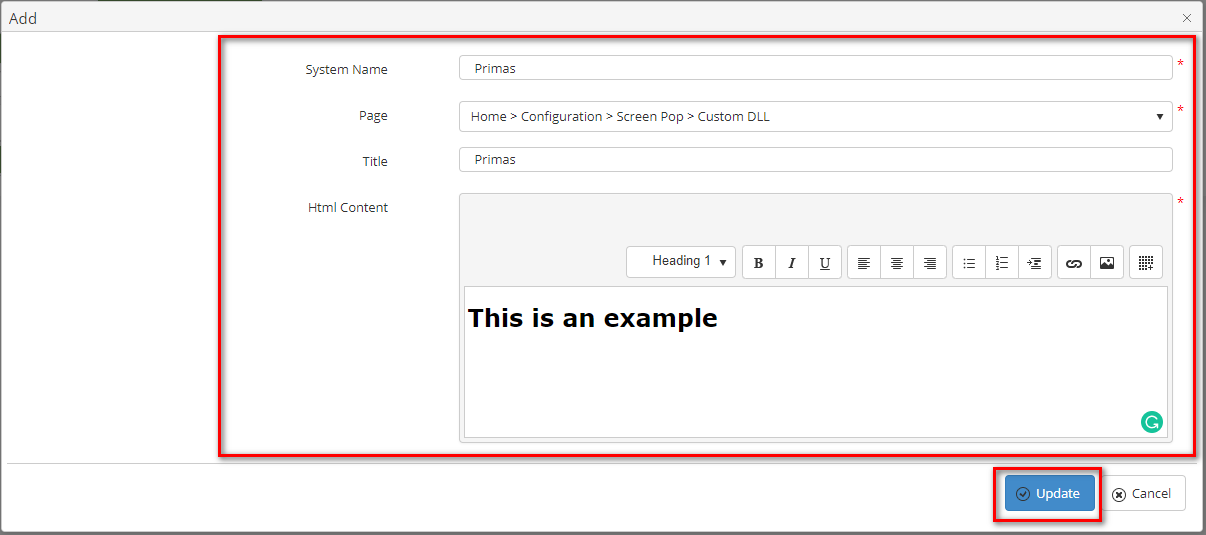This screenshot has height=535, width=1206.
Task: Center align the text
Action: (897, 263)
